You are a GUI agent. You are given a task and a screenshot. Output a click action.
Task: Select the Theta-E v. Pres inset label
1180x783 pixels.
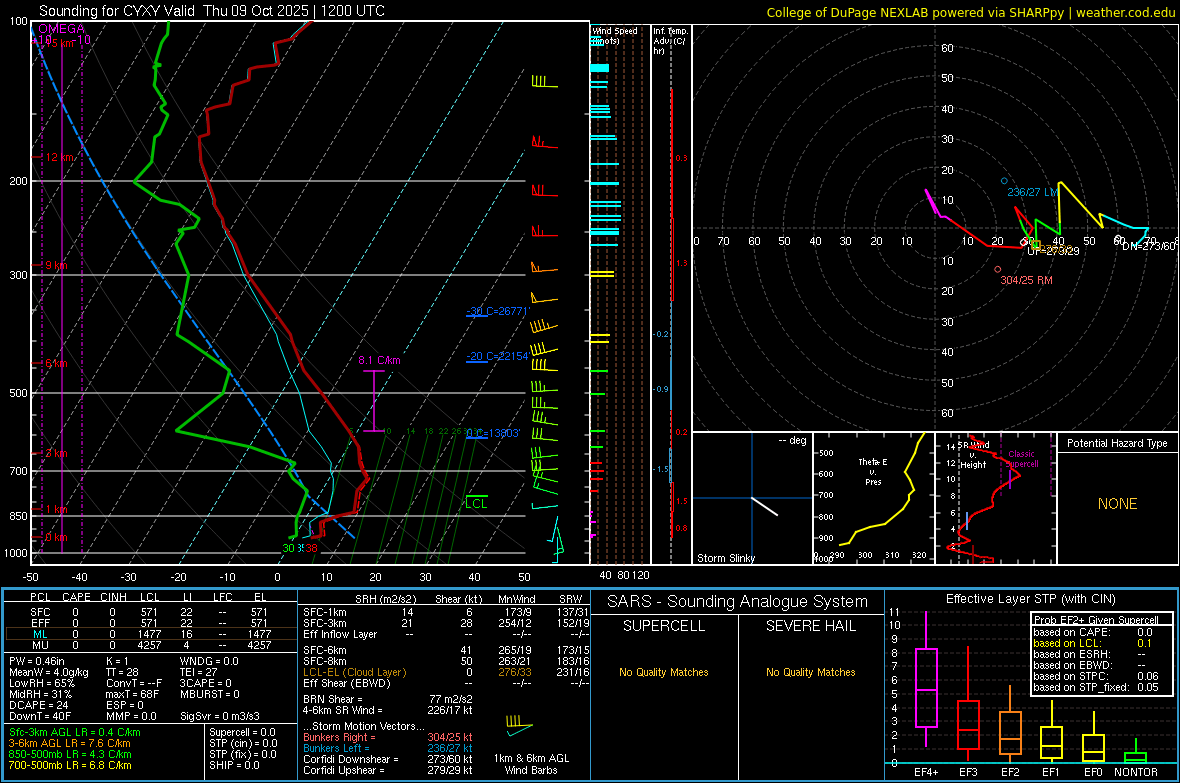(x=873, y=471)
